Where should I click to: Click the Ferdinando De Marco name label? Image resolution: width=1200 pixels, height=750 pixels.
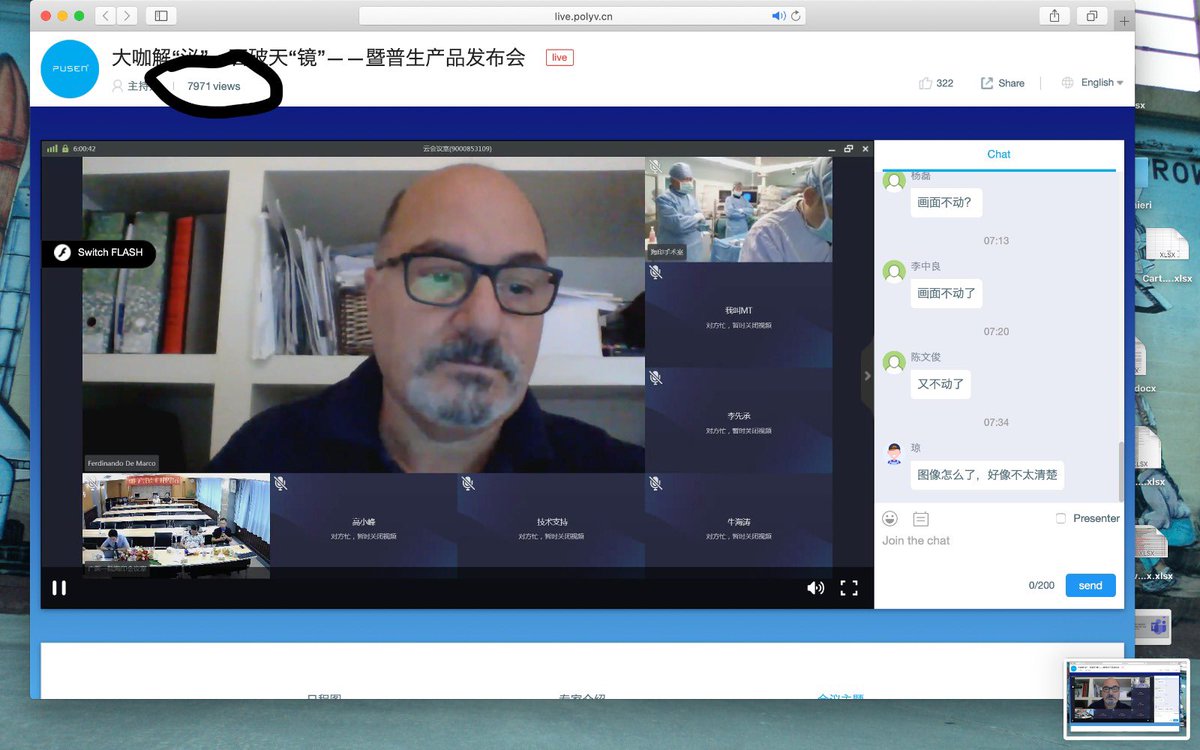pos(121,463)
